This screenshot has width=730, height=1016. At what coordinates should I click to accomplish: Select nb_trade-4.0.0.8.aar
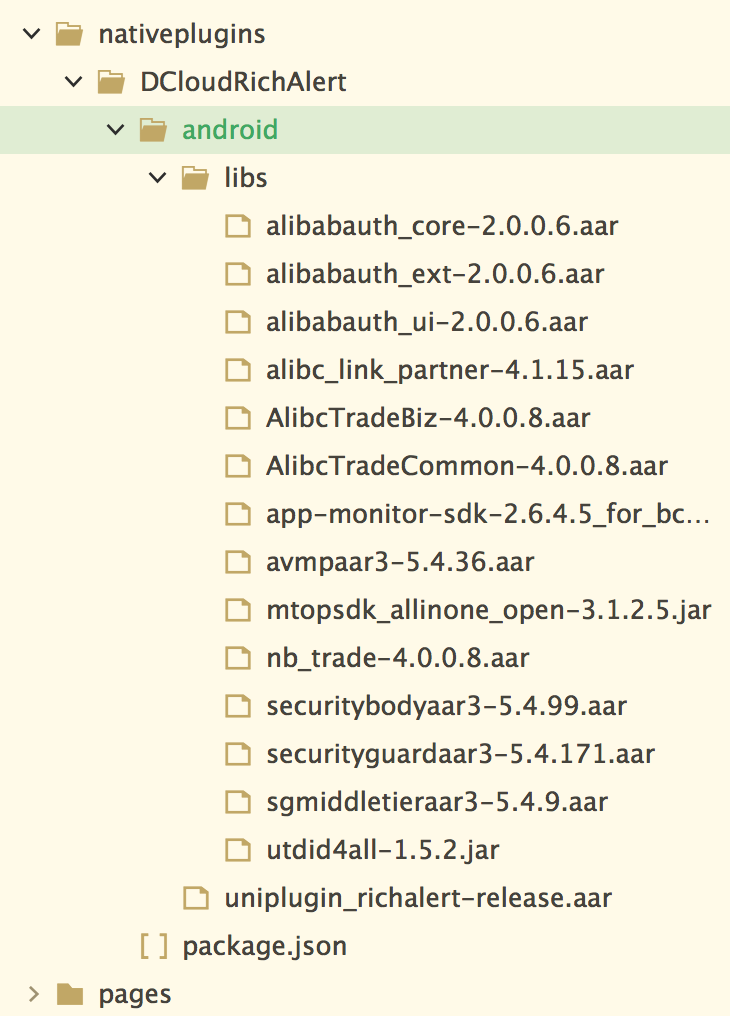pos(397,658)
